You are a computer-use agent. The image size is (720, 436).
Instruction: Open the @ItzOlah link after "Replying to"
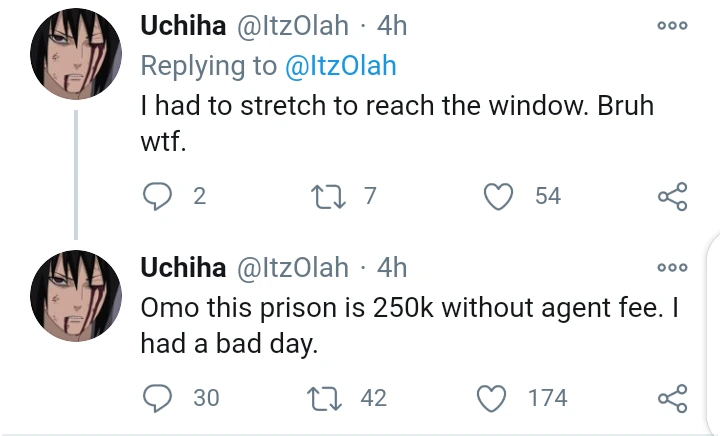coord(340,66)
